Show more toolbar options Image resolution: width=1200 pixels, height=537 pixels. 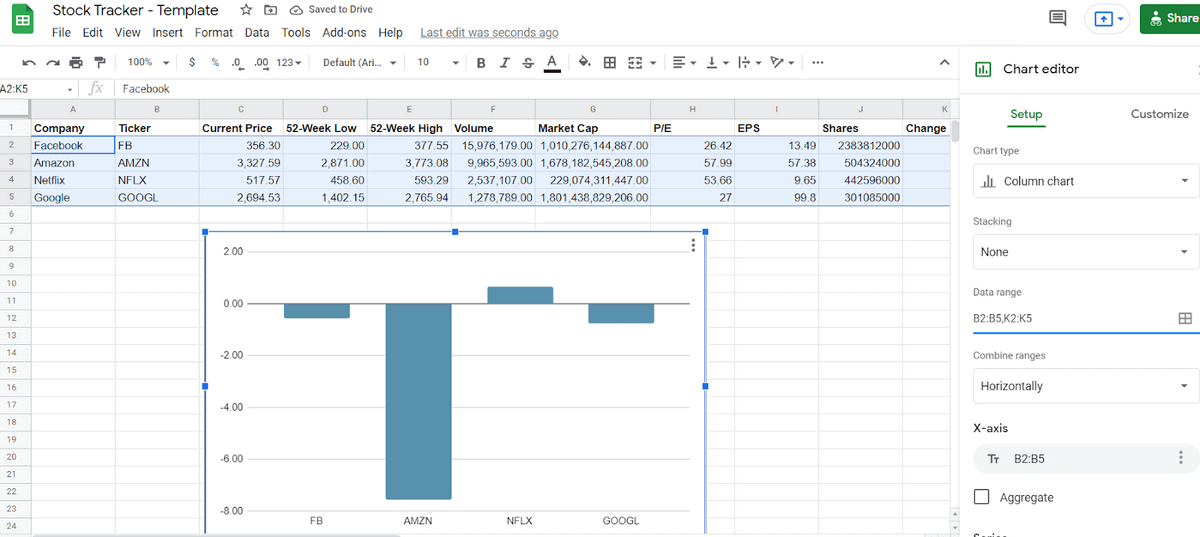pyautogui.click(x=818, y=62)
